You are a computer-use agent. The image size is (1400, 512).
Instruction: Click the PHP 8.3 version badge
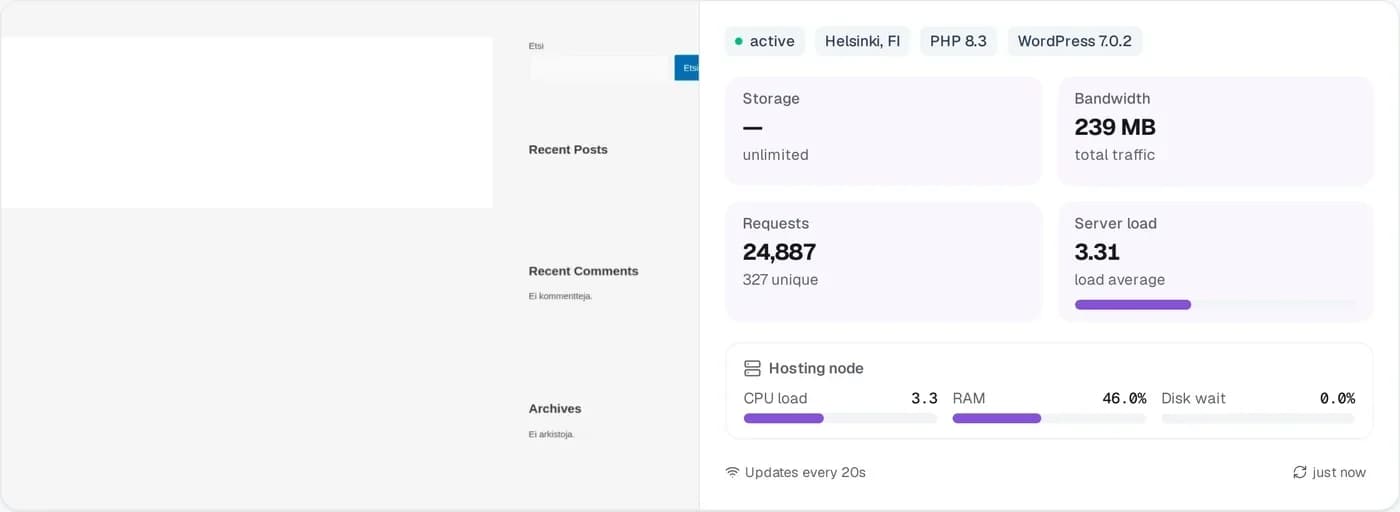(x=958, y=41)
